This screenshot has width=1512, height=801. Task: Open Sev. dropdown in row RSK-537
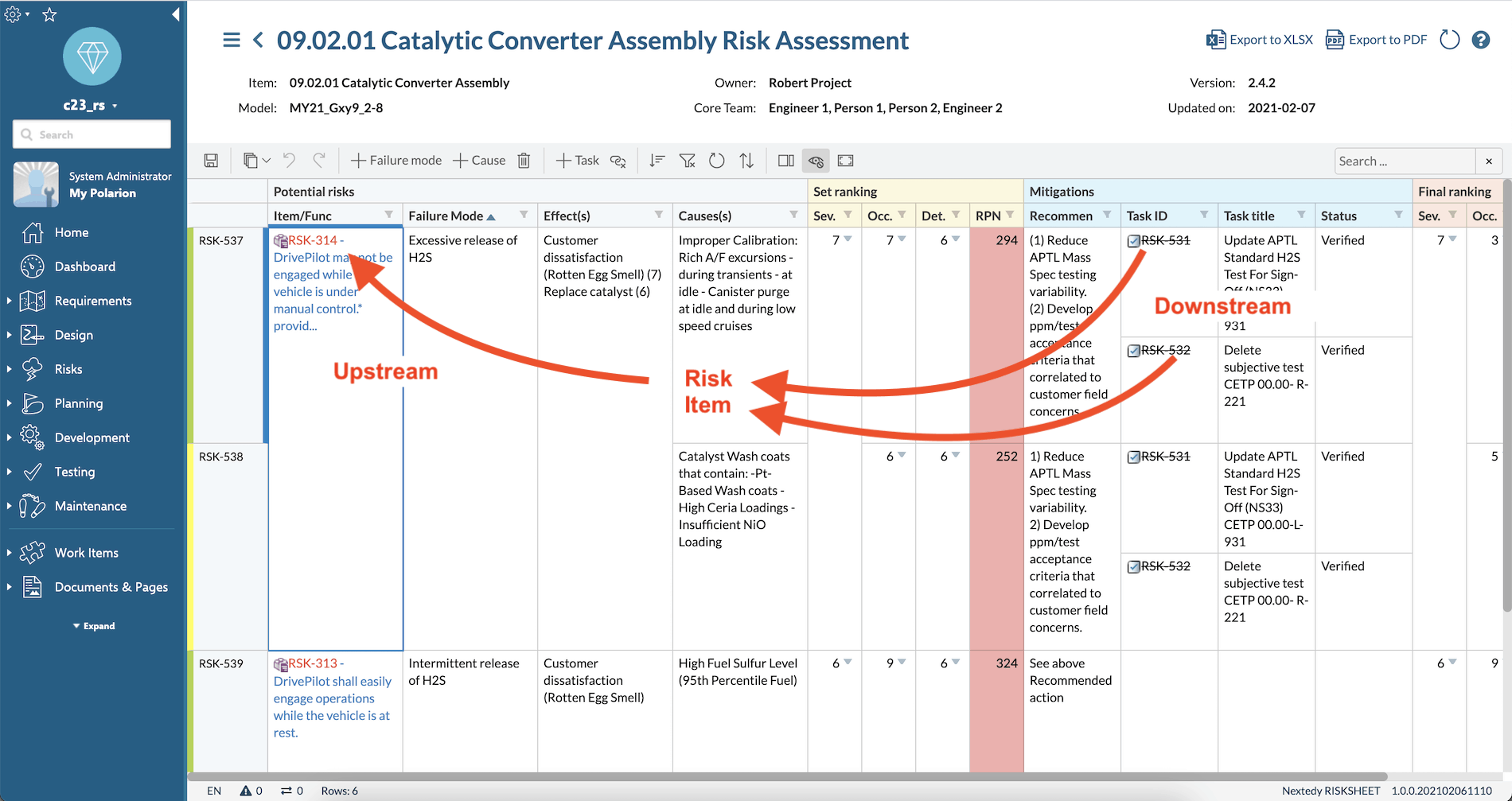pyautogui.click(x=848, y=239)
